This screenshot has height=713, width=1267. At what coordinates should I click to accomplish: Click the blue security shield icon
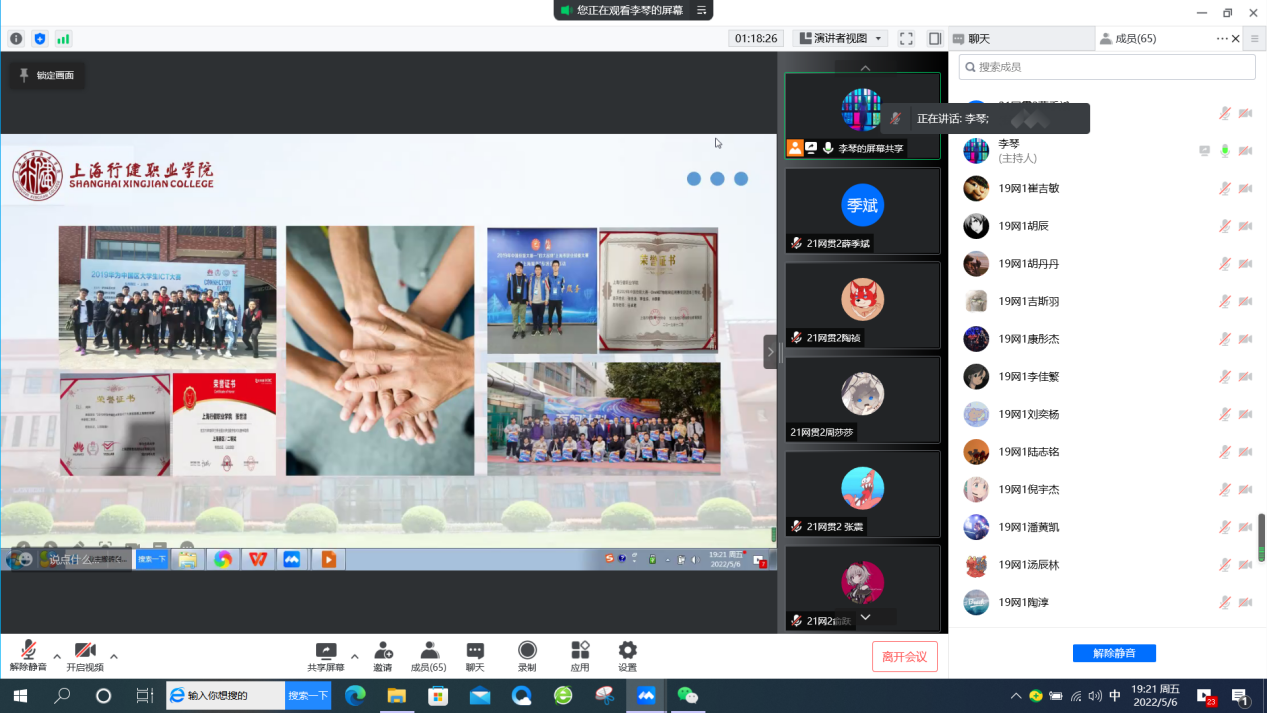pos(40,39)
